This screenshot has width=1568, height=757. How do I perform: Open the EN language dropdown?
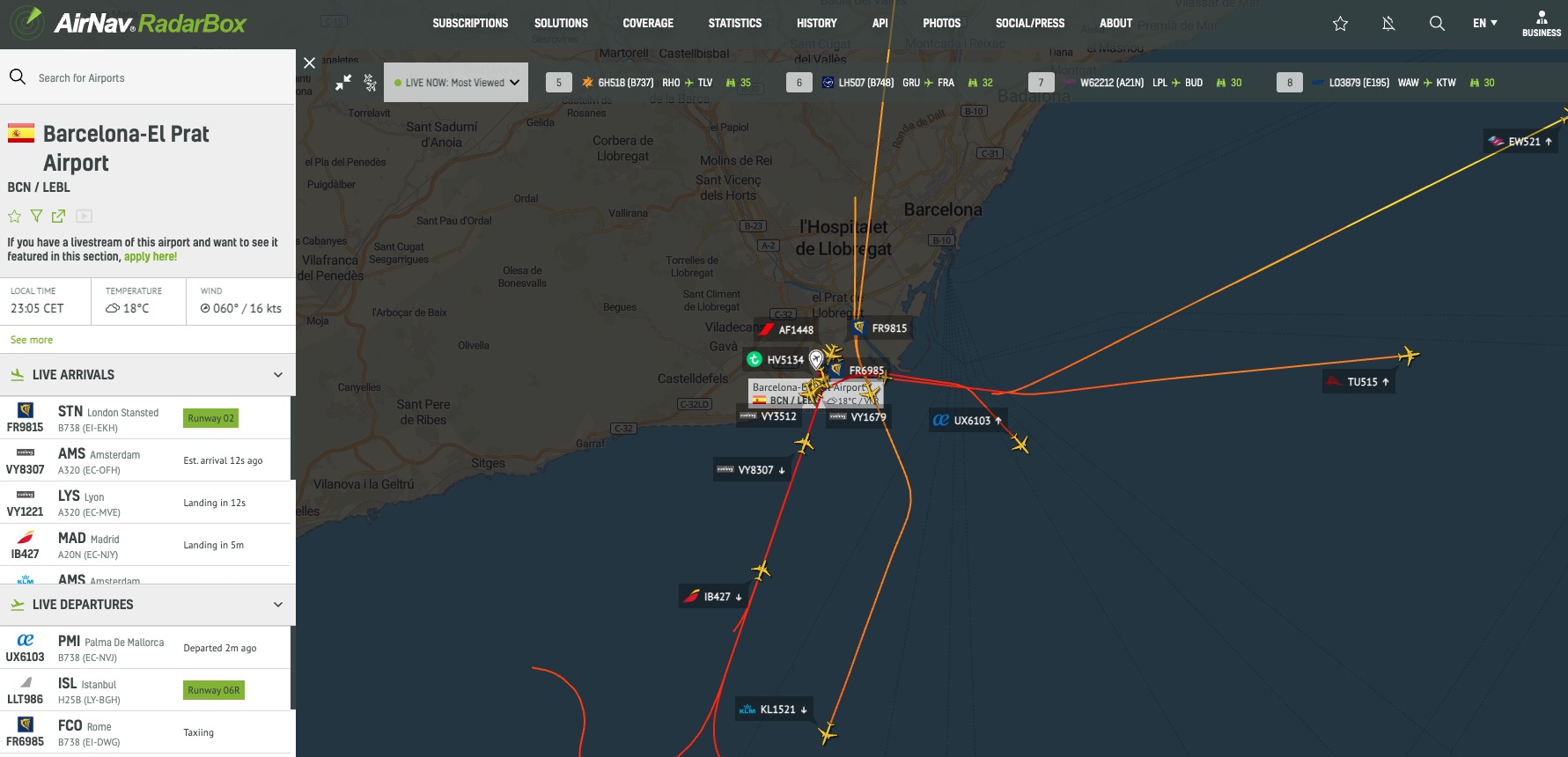coord(1485,24)
